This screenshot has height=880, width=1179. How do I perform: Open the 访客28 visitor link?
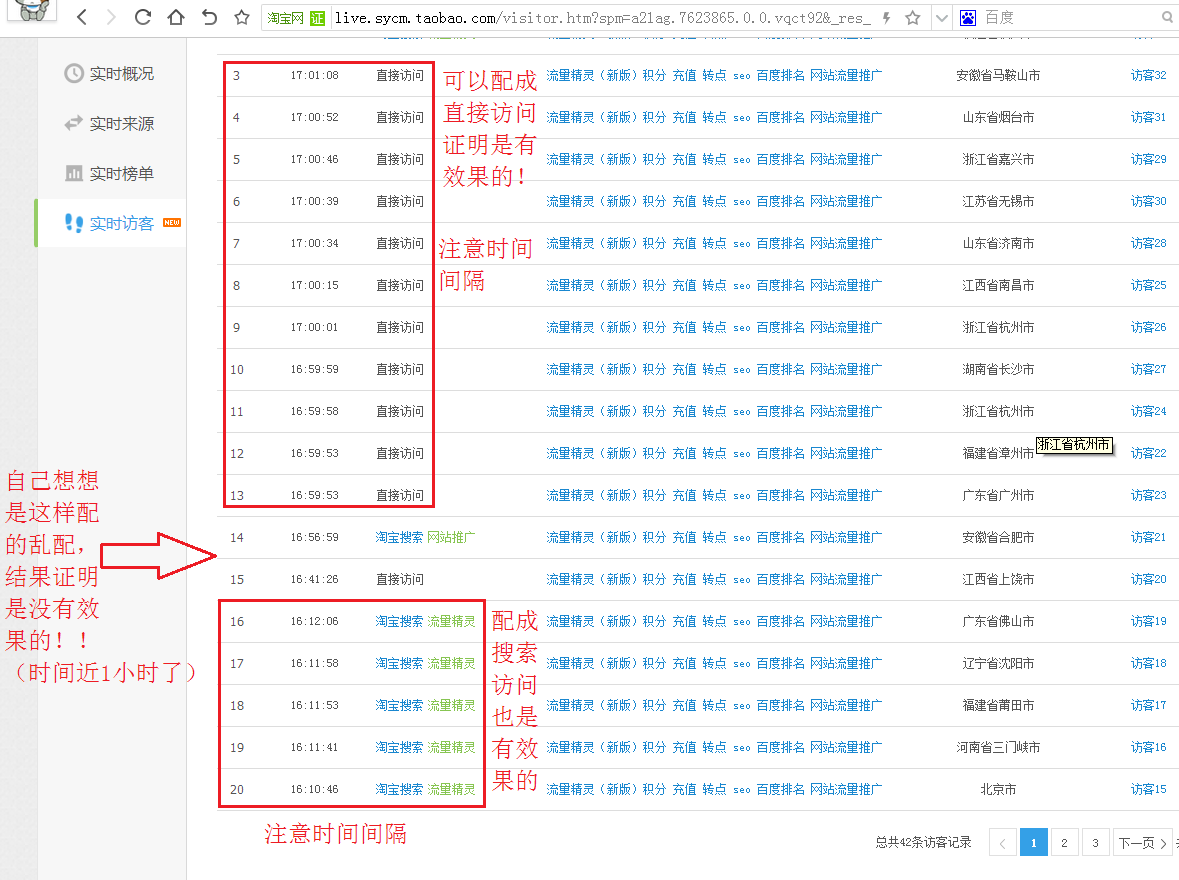(1148, 244)
